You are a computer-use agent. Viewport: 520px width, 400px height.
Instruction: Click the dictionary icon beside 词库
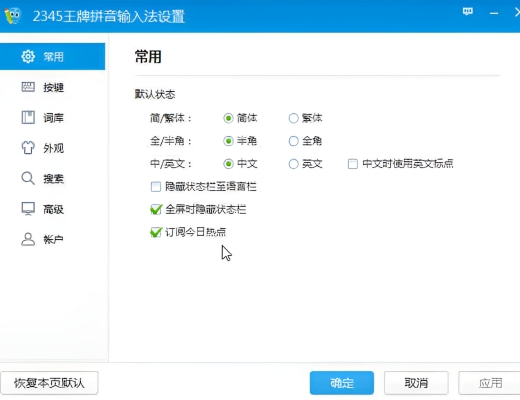(x=28, y=118)
